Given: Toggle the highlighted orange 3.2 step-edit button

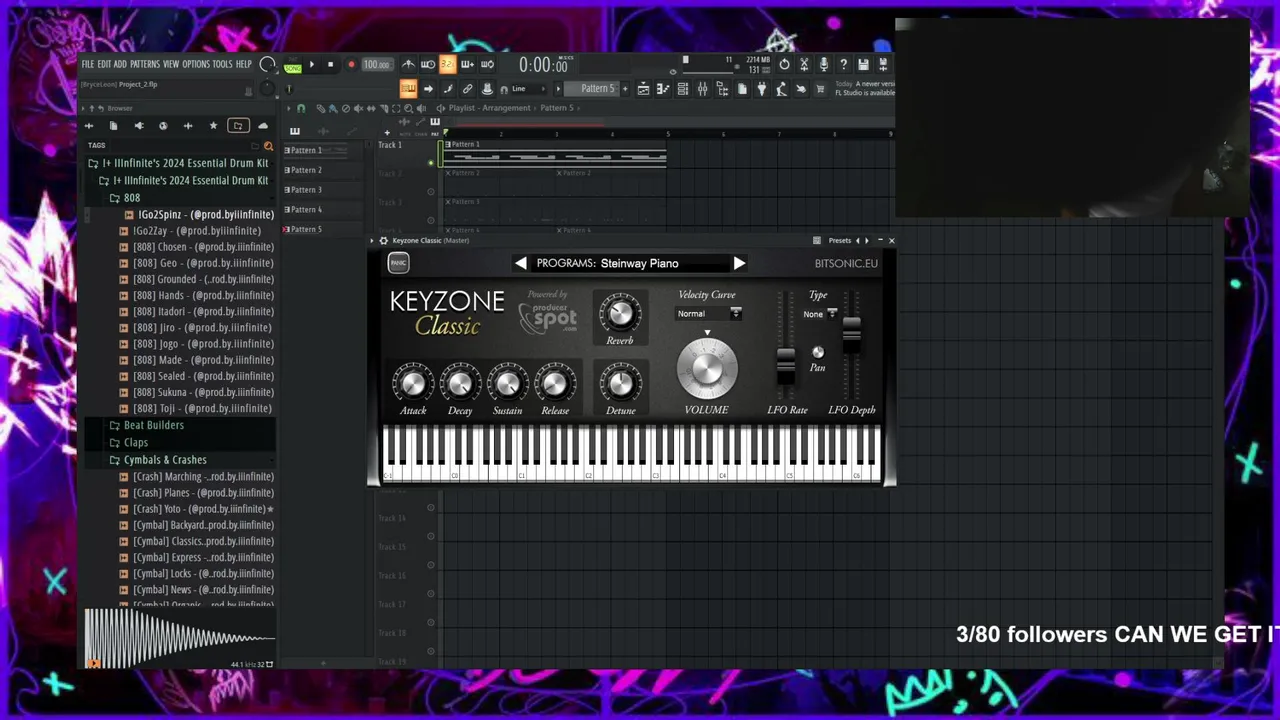Looking at the screenshot, I should click(447, 64).
